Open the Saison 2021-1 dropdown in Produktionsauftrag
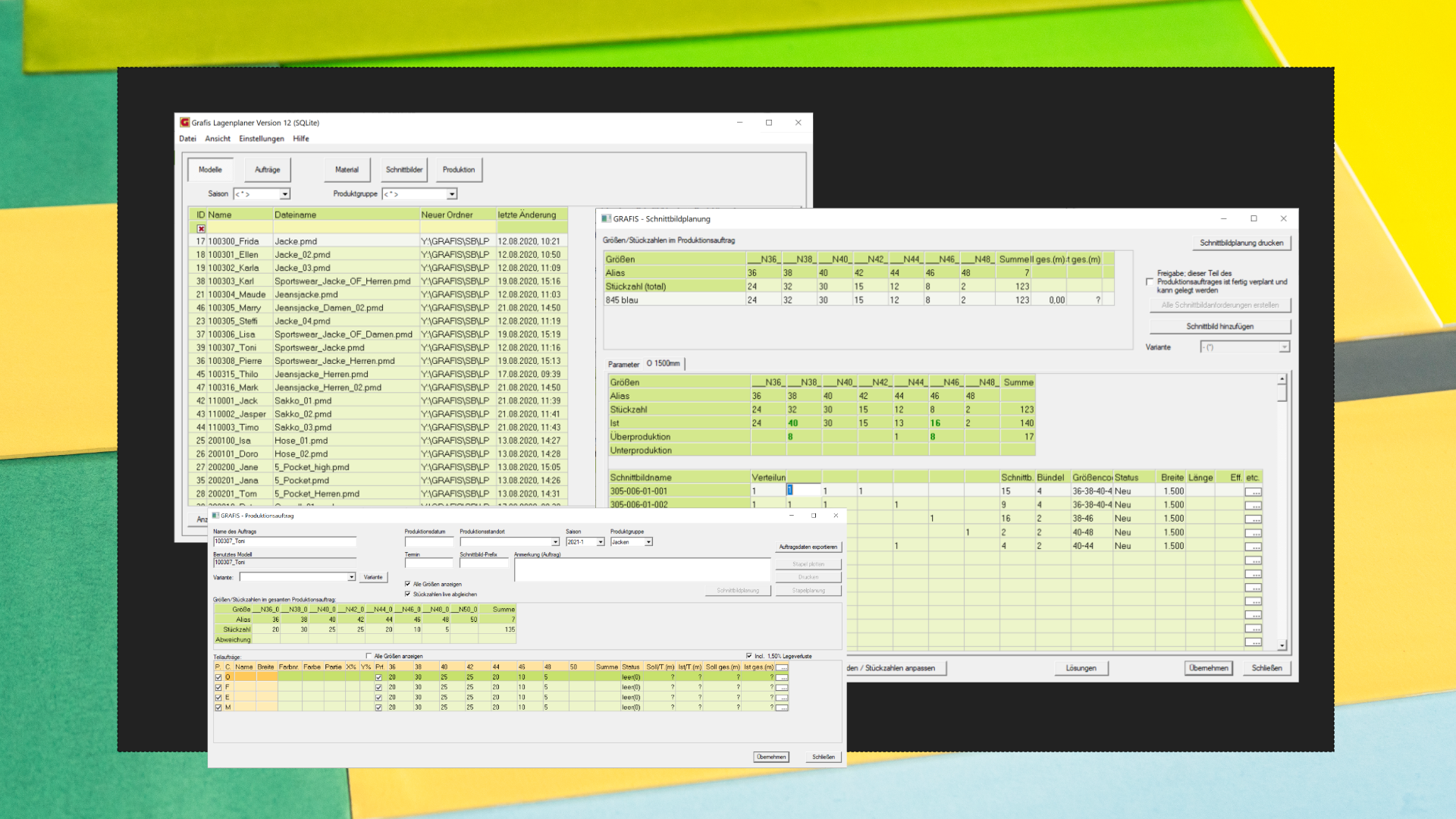The width and height of the screenshot is (1456, 819). pyautogui.click(x=601, y=542)
